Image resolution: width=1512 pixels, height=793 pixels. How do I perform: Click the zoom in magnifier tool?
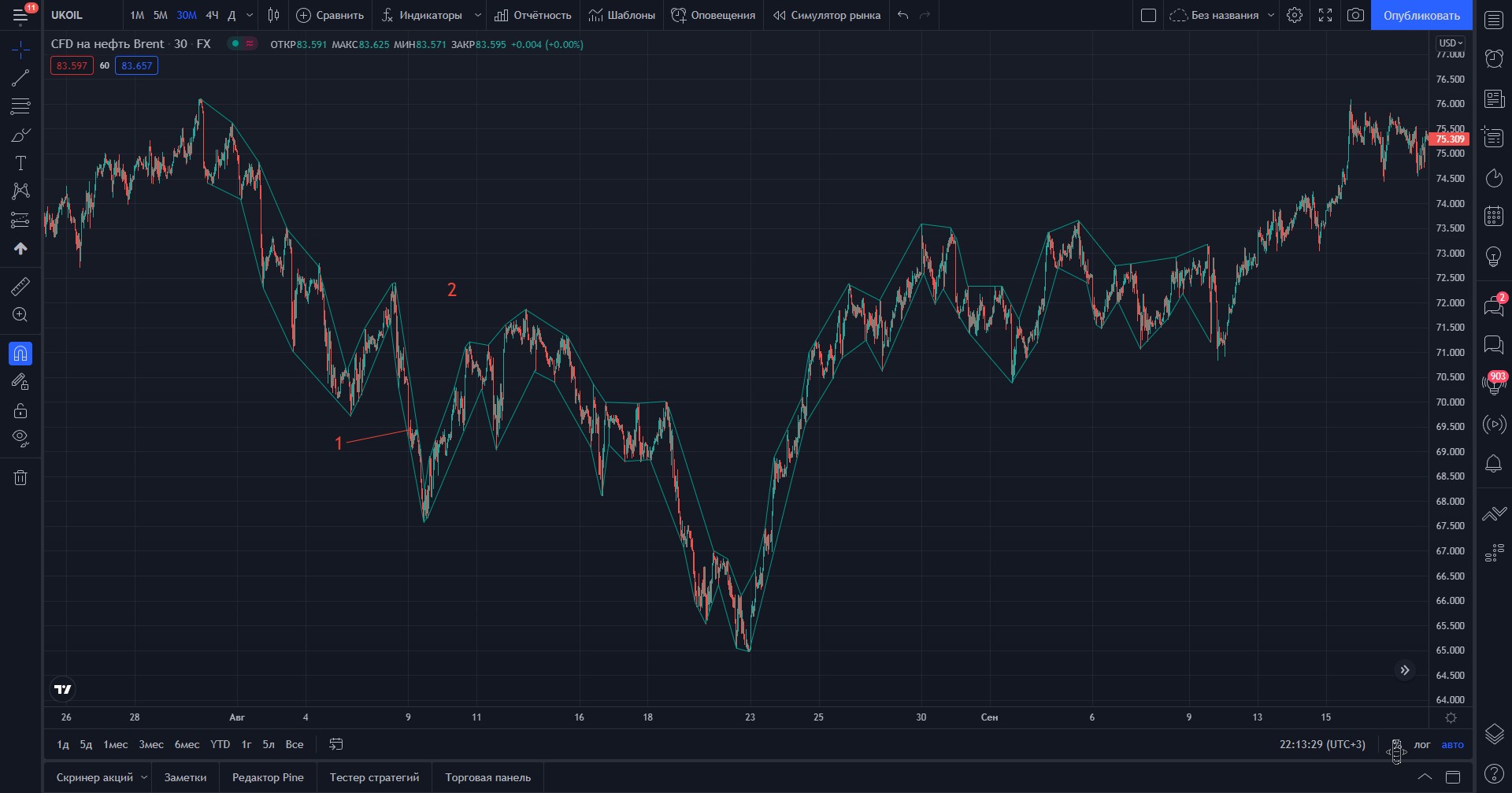click(x=20, y=315)
